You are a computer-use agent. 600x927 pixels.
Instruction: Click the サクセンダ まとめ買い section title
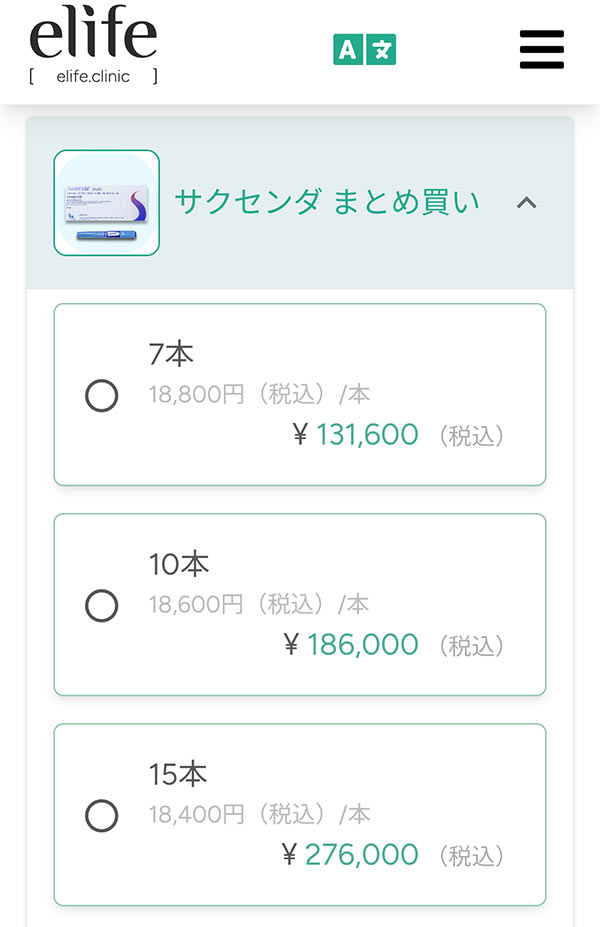(327, 202)
